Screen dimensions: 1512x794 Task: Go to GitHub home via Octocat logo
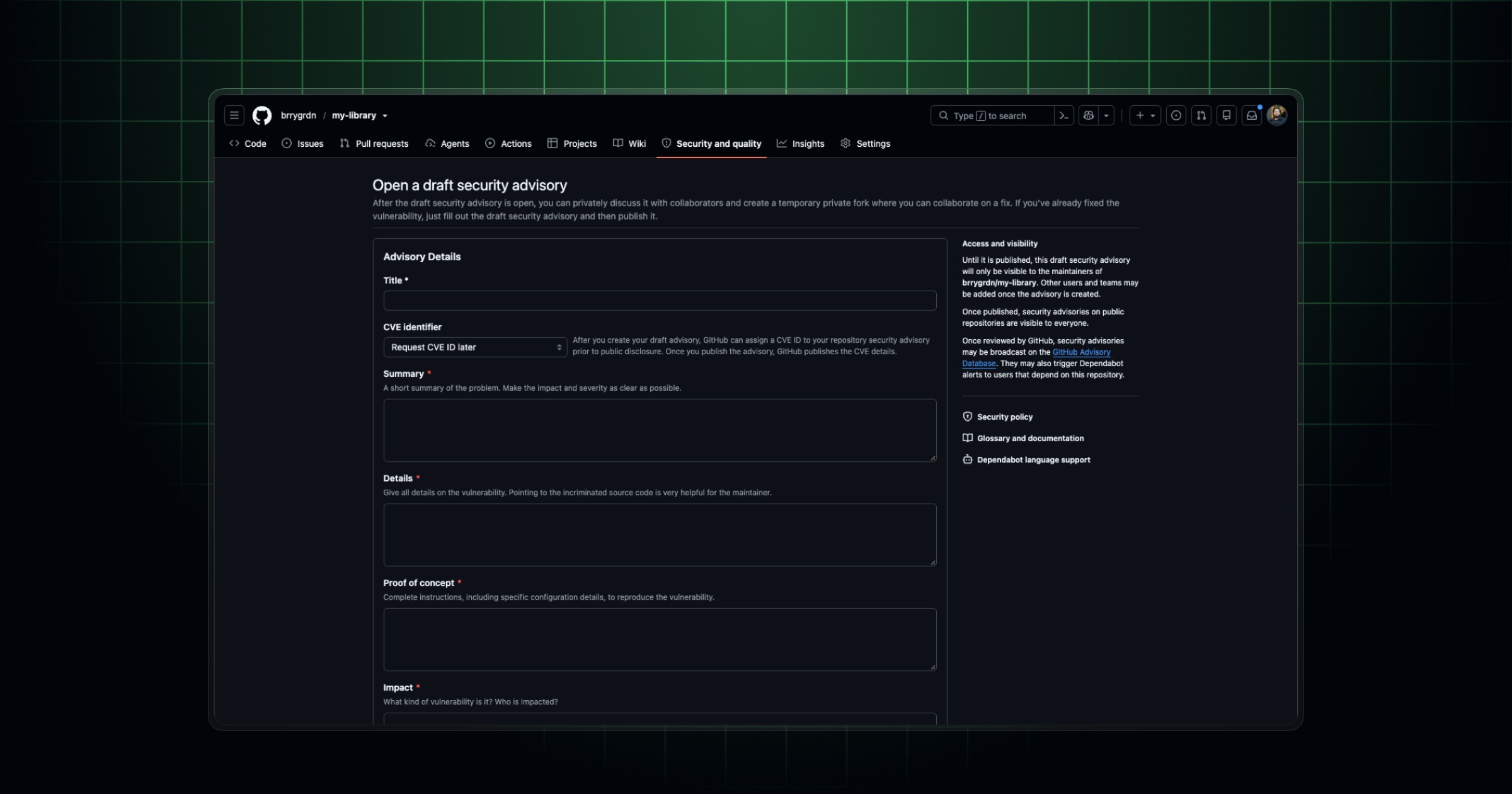coord(262,115)
